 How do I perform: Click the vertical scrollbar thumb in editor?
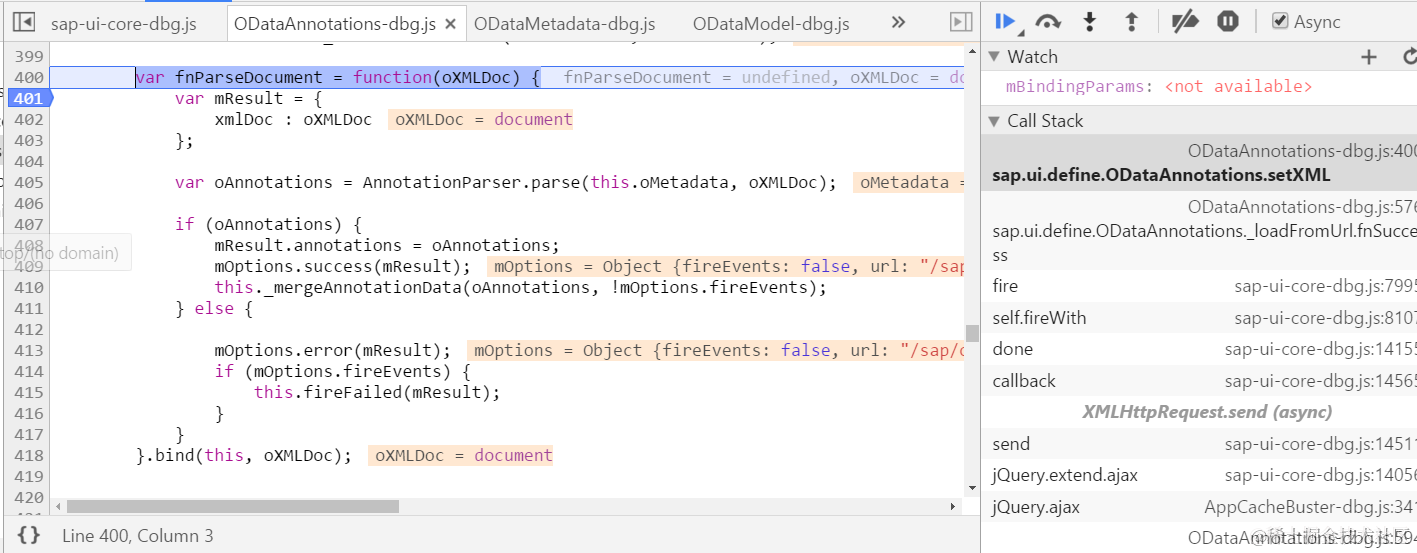tap(972, 333)
